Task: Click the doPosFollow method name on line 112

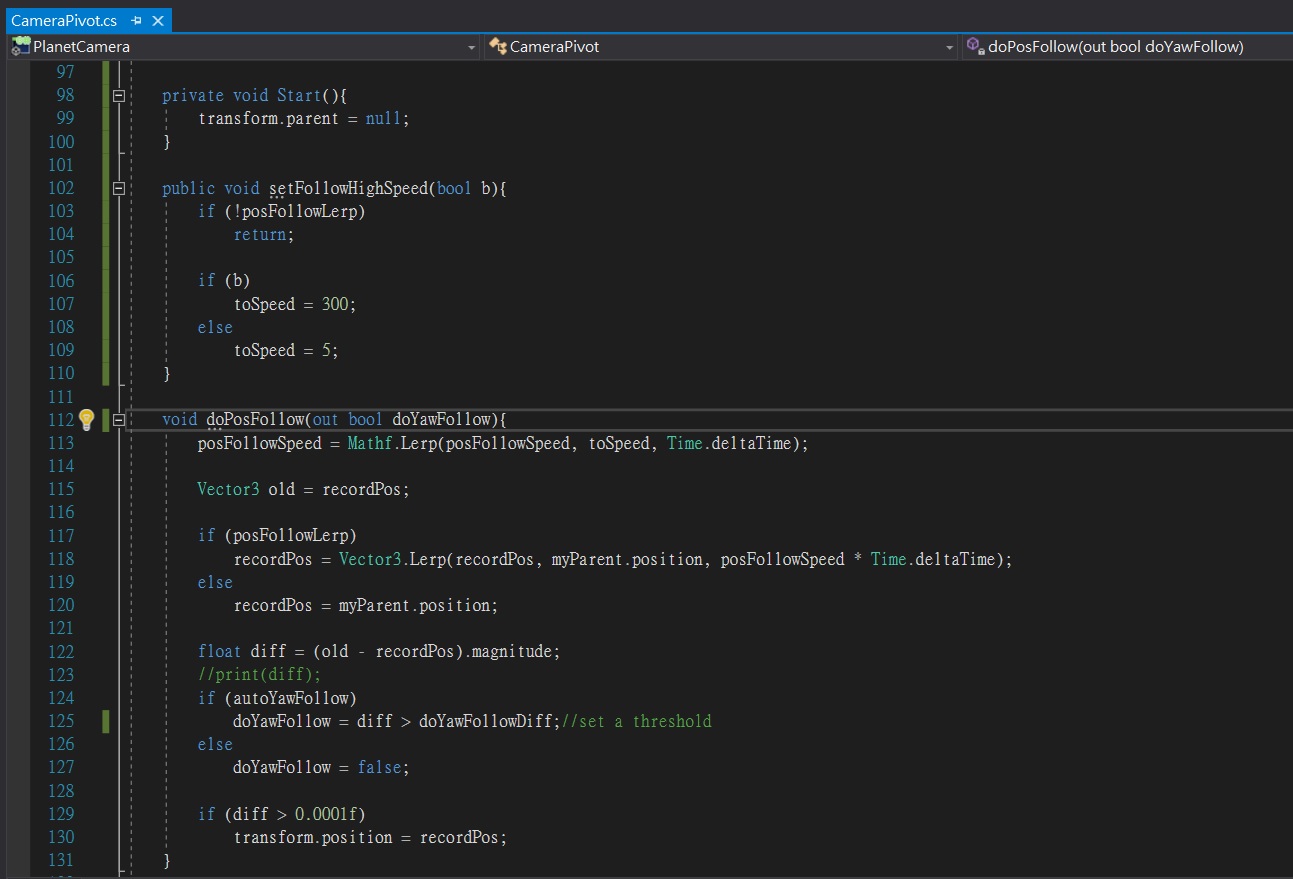Action: (x=255, y=420)
